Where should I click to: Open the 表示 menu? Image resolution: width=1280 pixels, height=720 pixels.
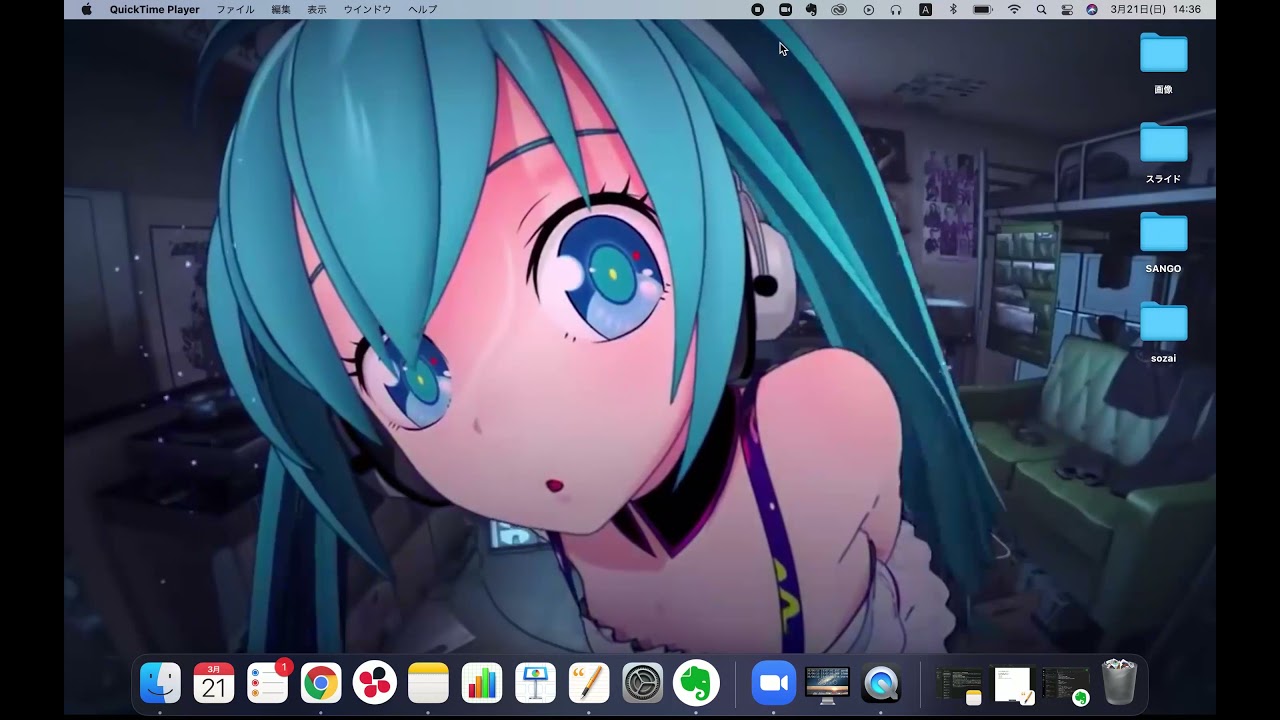(317, 9)
